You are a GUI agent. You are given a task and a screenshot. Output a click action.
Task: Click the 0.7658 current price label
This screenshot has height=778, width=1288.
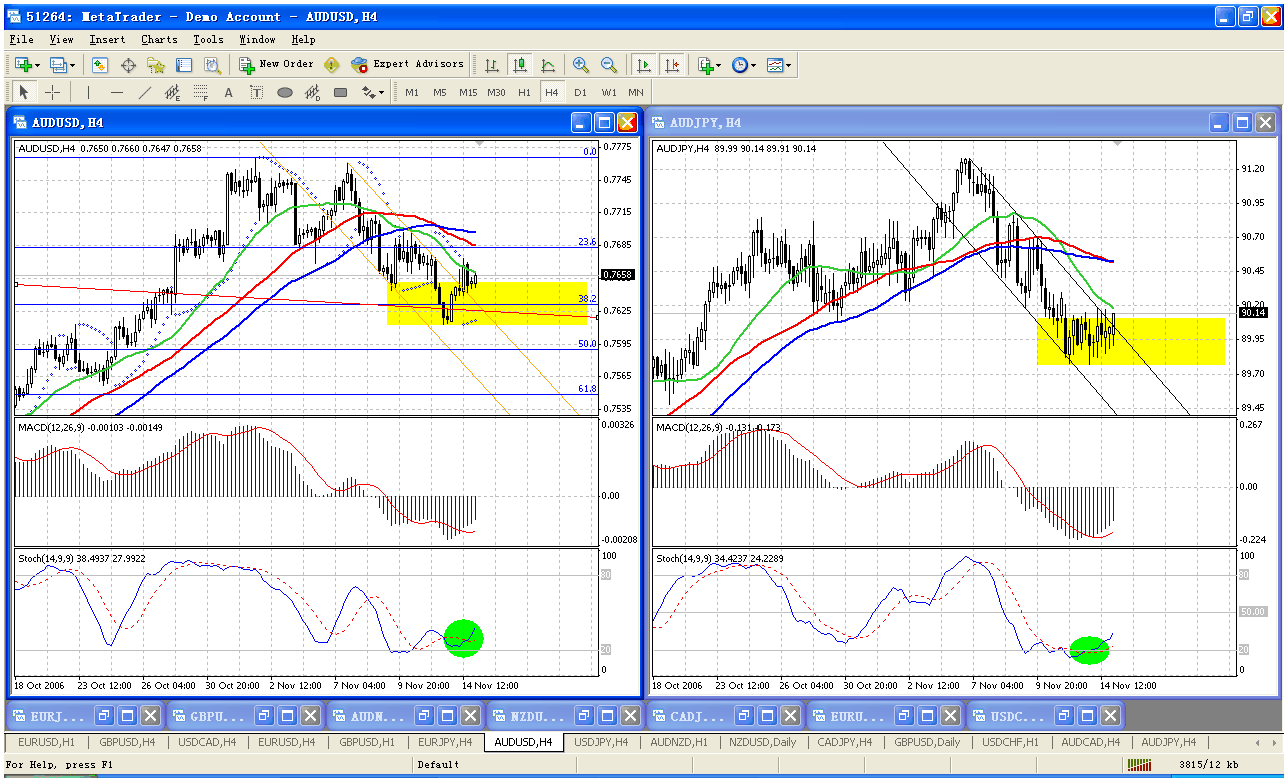point(618,274)
